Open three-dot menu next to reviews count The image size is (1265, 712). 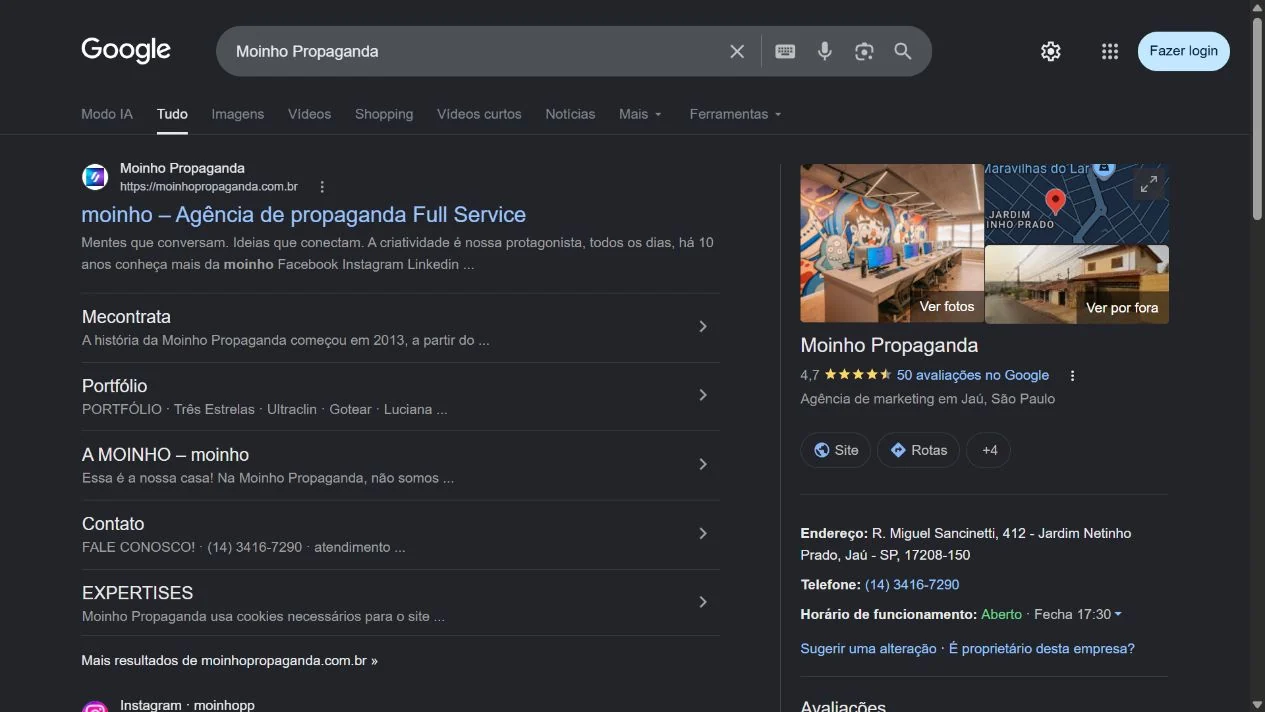[1072, 376]
